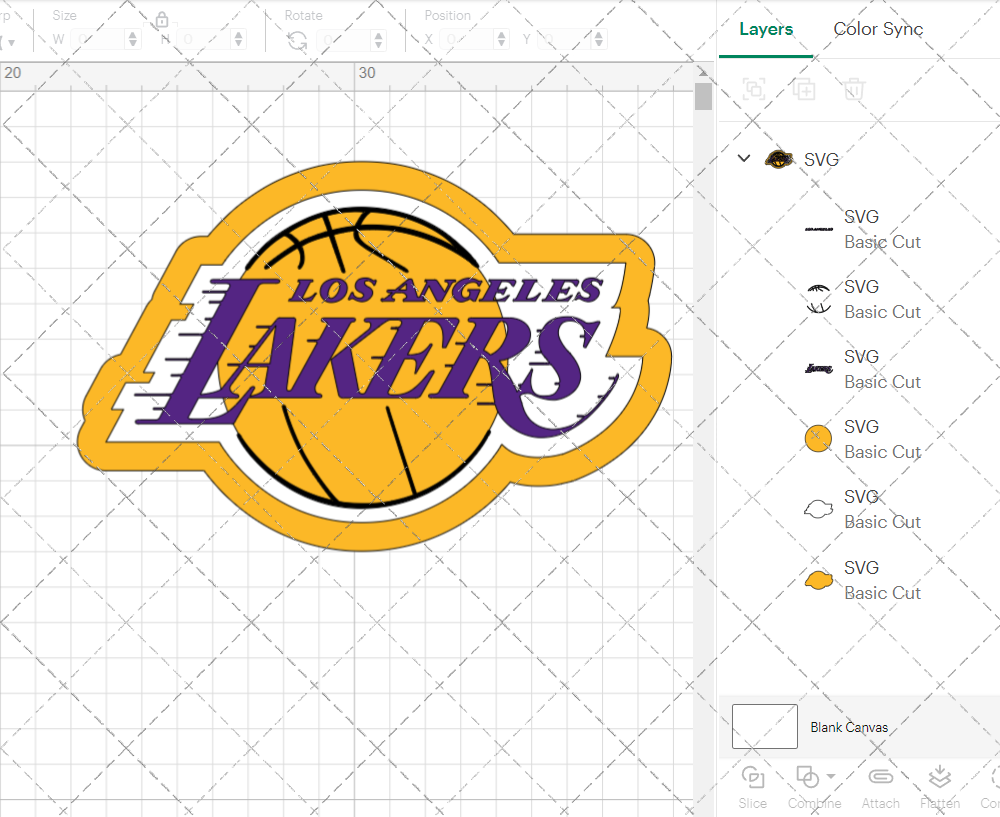Click the Group layers icon
The height and width of the screenshot is (817, 1000).
pos(754,89)
